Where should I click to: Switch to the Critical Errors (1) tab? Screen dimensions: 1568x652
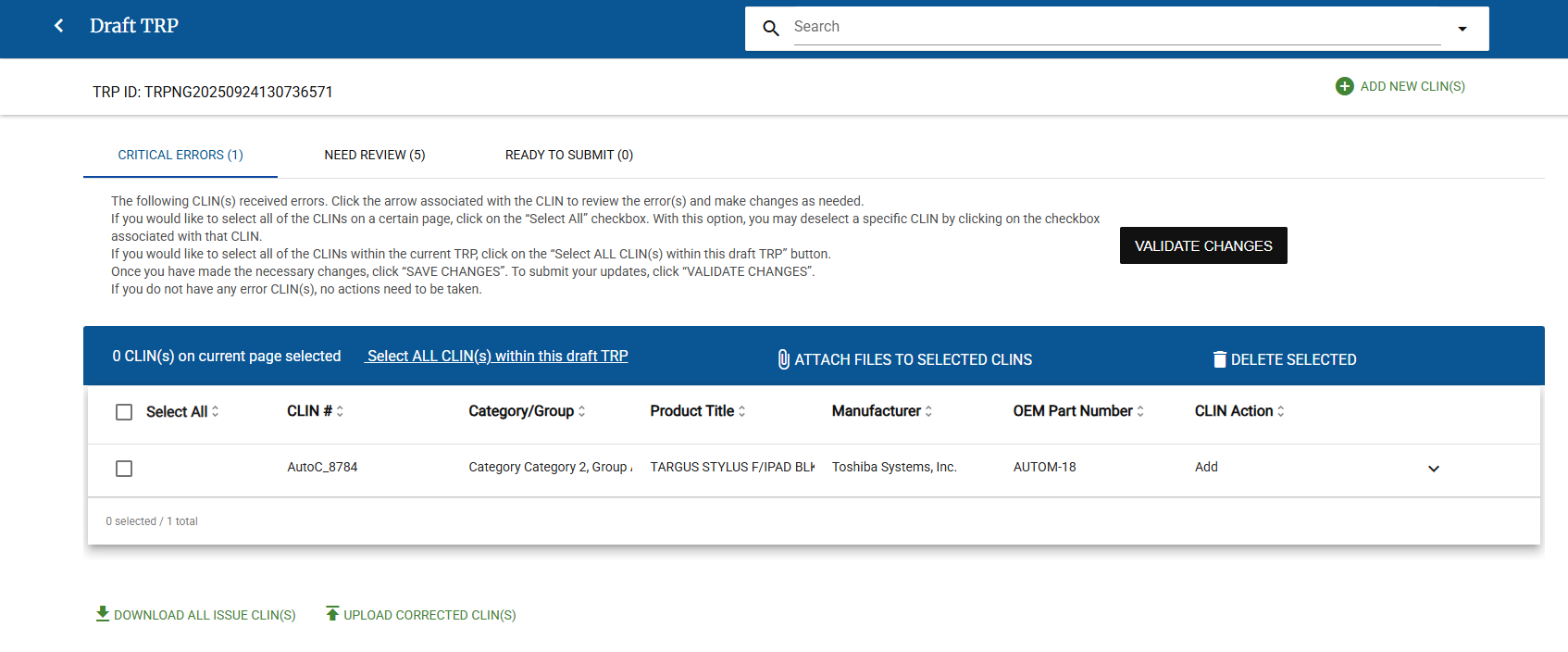[180, 155]
